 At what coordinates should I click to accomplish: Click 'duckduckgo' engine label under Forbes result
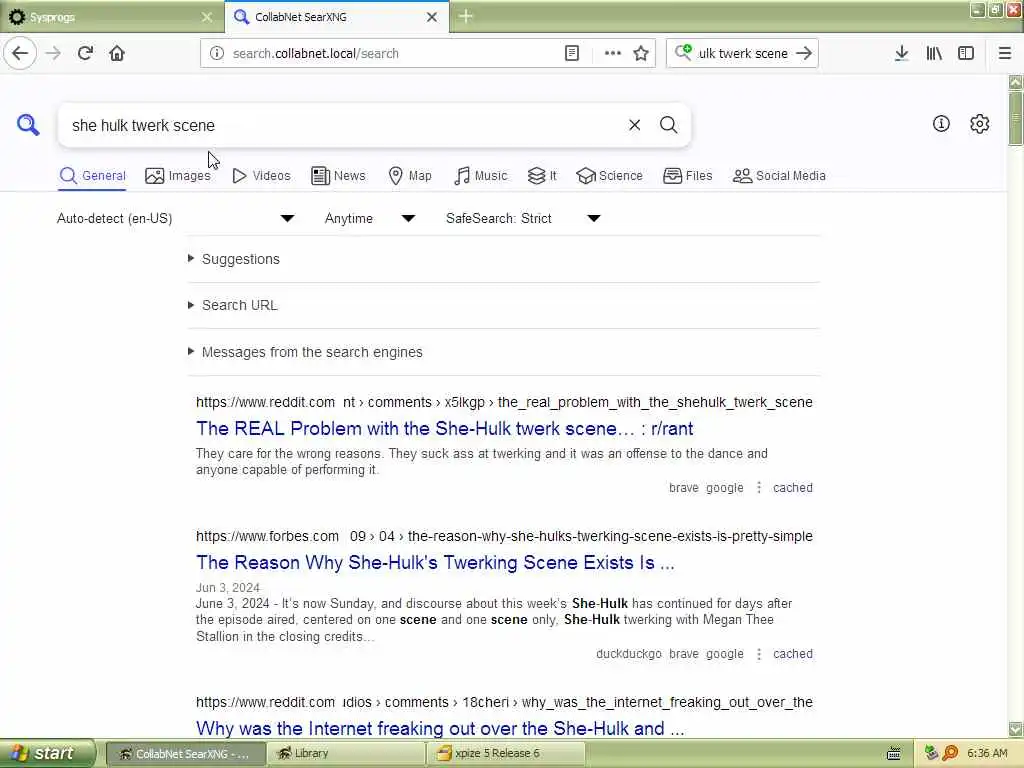point(628,654)
